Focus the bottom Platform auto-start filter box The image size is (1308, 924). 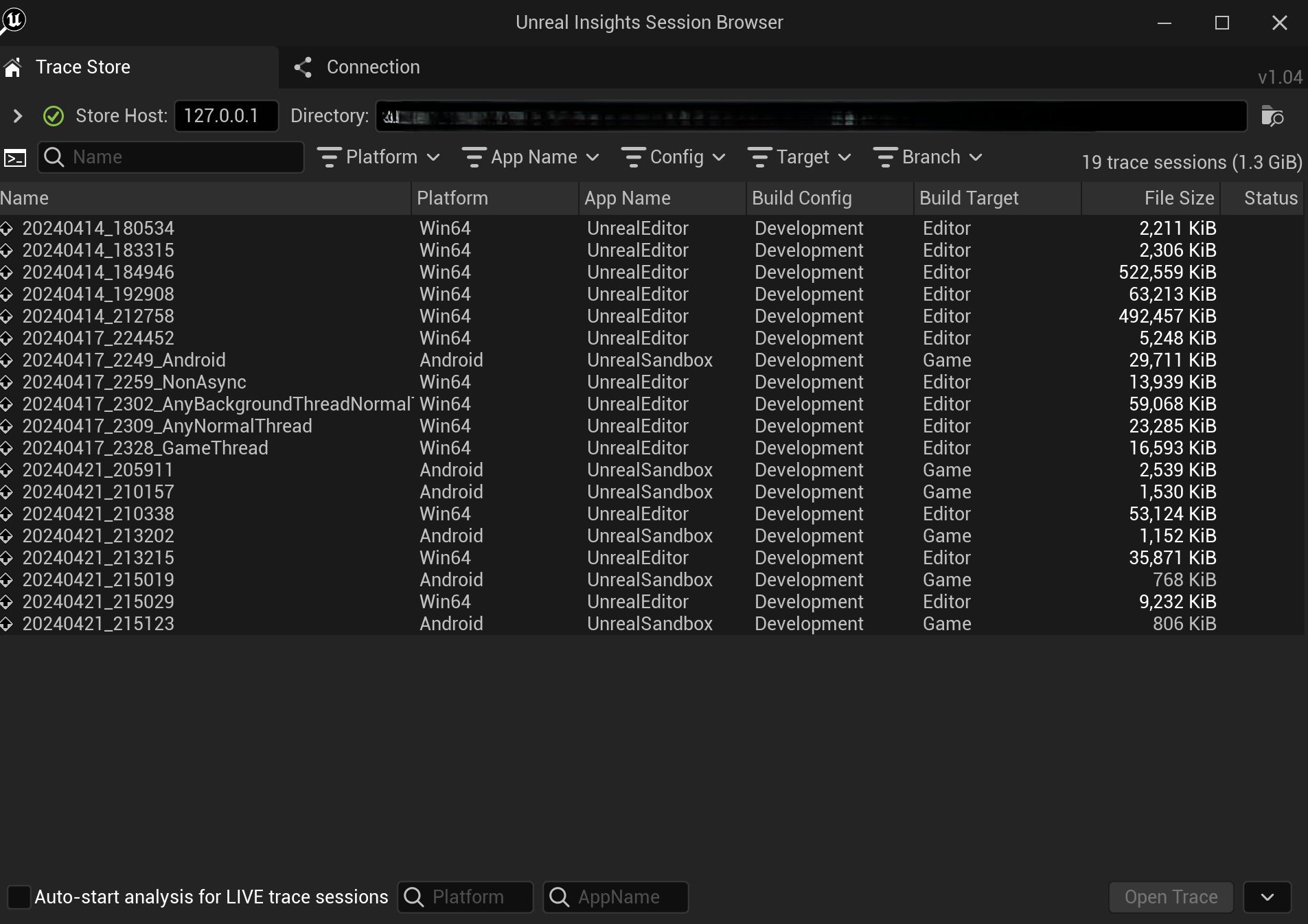[x=466, y=897]
